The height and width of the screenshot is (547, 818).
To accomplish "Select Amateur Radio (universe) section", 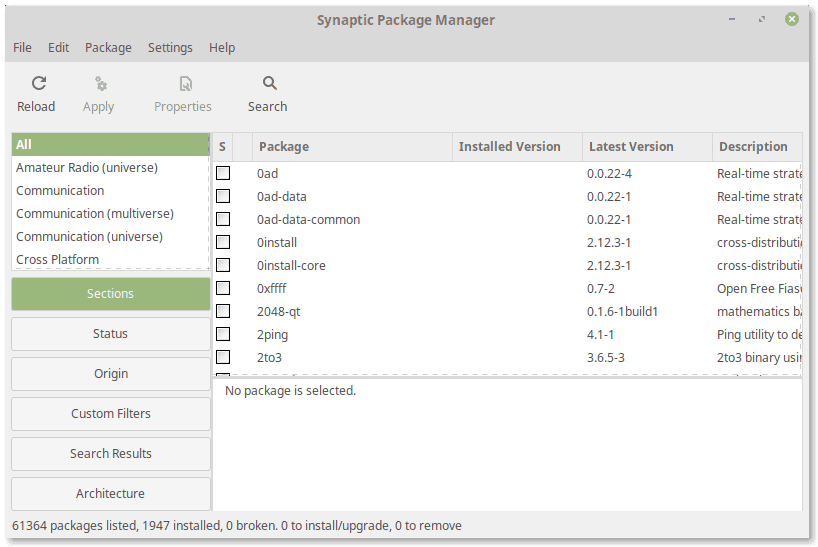I will pos(111,167).
